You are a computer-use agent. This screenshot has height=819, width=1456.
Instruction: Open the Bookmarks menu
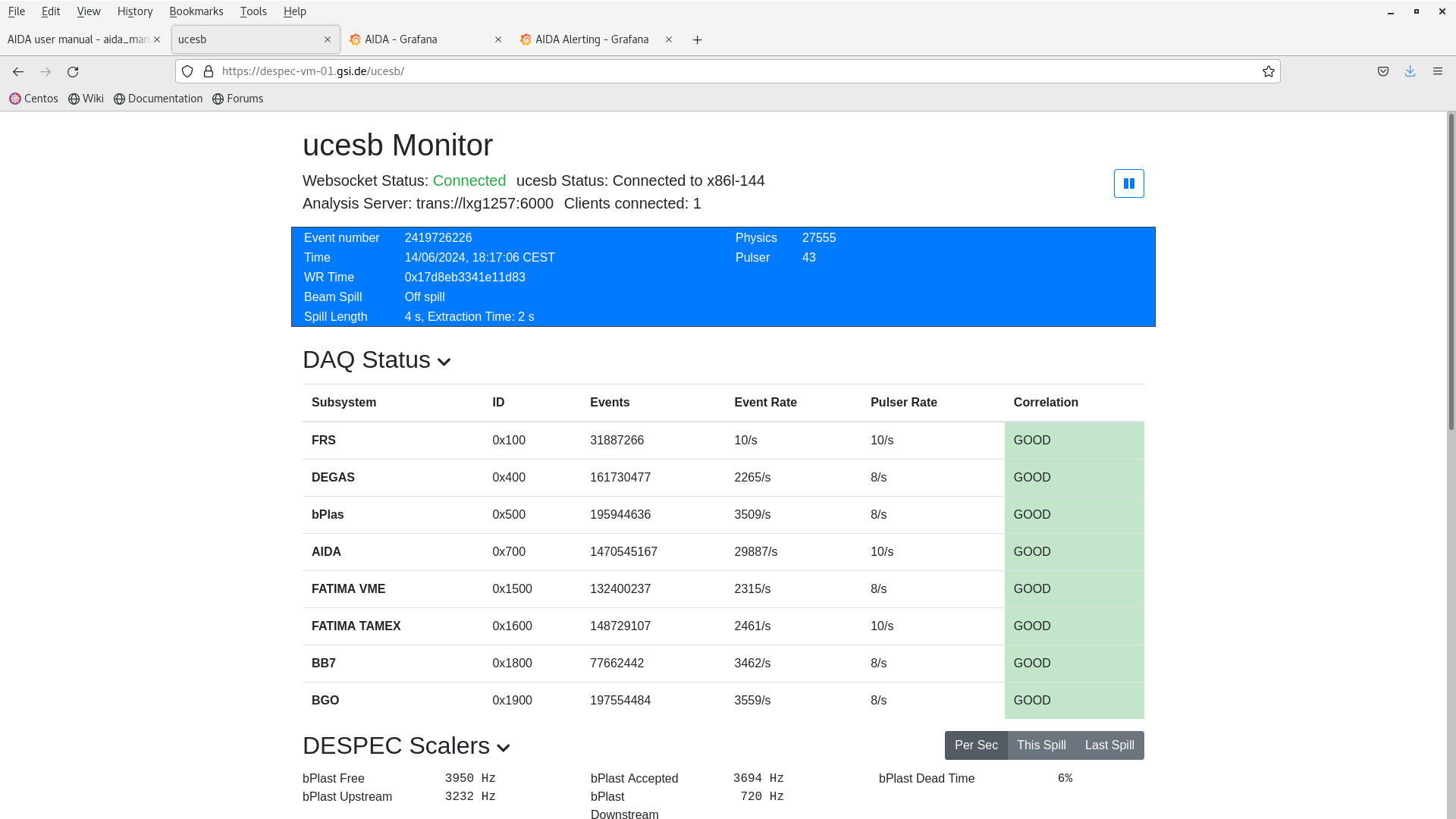coord(196,11)
